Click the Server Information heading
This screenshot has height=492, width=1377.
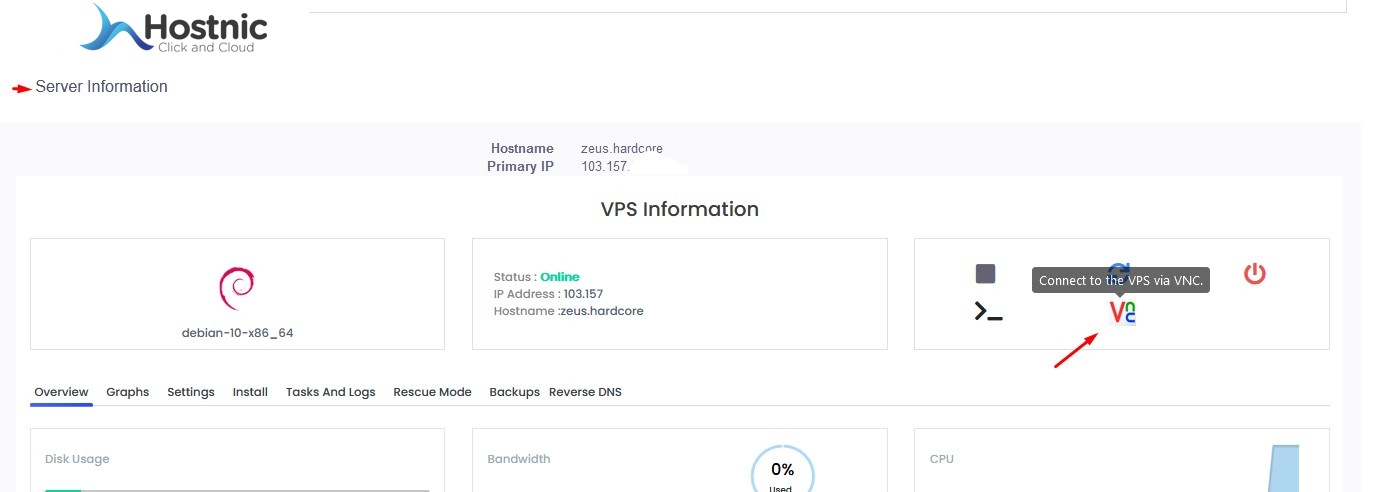[101, 87]
